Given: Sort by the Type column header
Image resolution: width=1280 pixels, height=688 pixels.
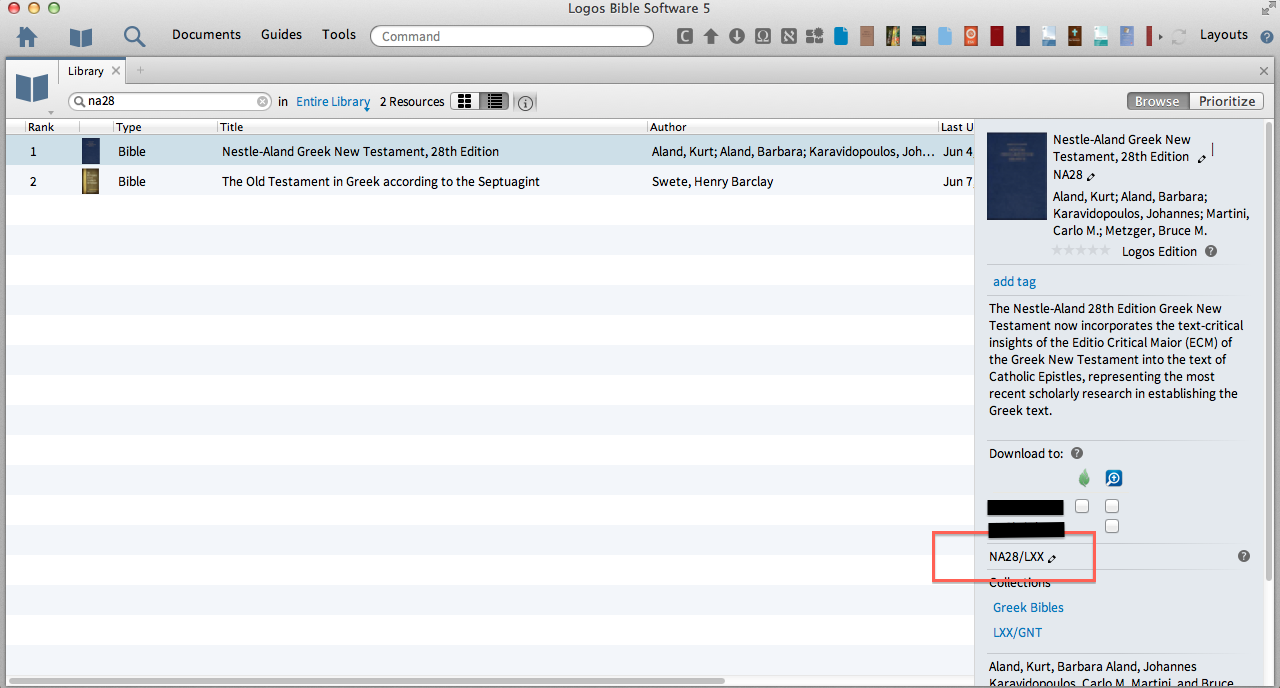Looking at the screenshot, I should pyautogui.click(x=129, y=127).
